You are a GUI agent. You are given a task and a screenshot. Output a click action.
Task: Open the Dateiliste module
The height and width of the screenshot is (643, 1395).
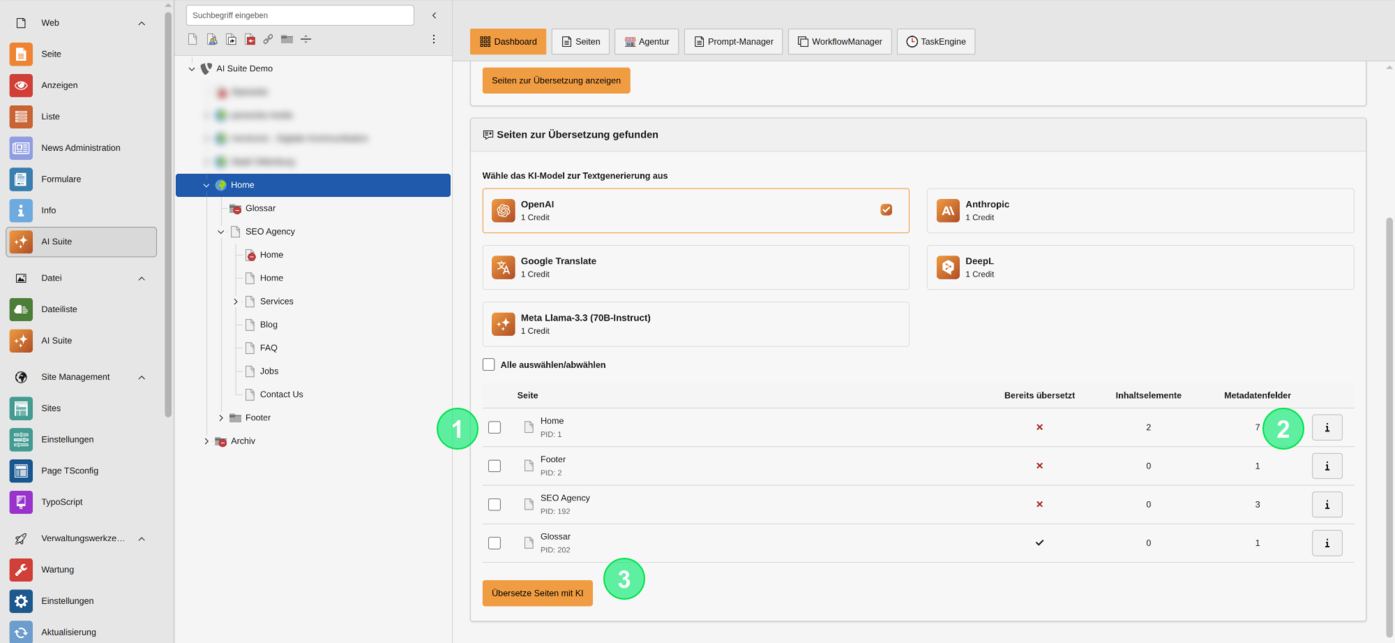tap(81, 309)
